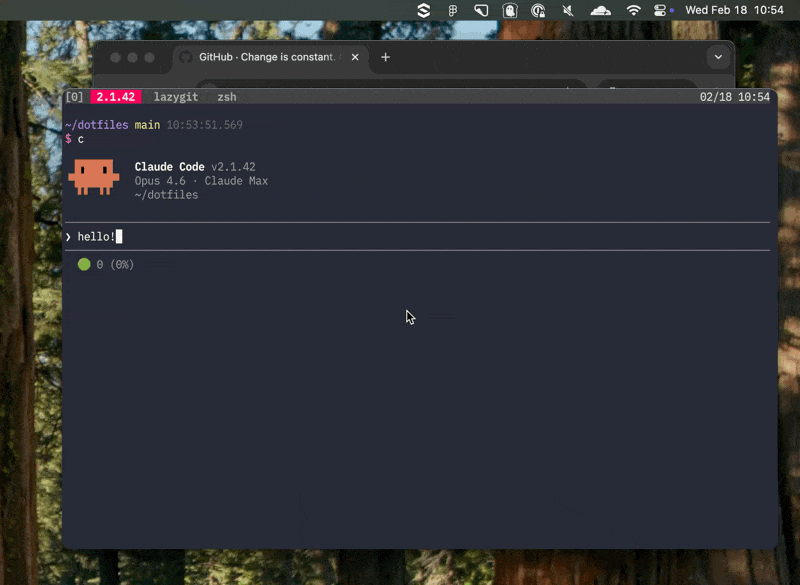Open the ghost-shaped menu bar icon
800x585 pixels.
510,10
